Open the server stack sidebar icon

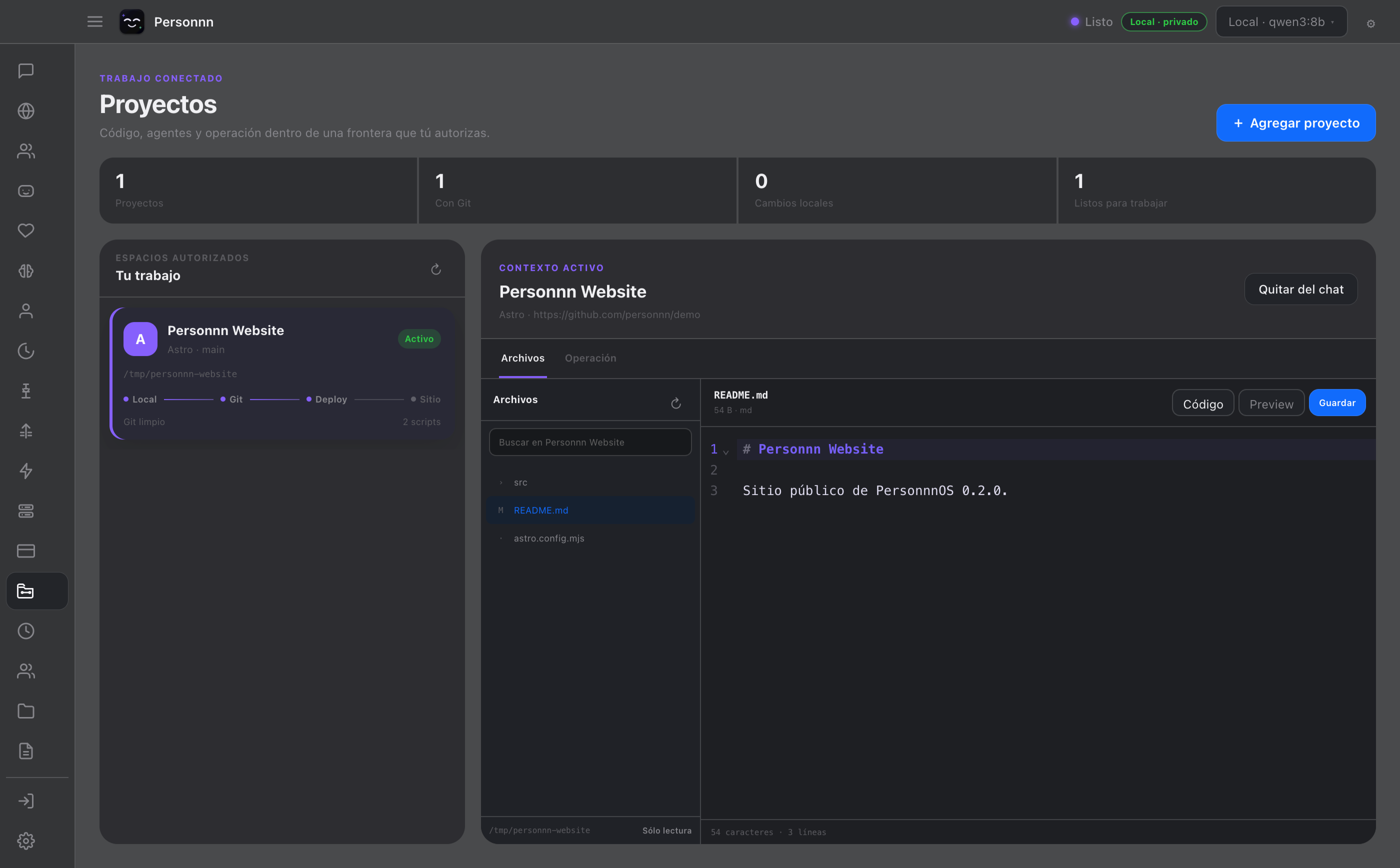[x=26, y=511]
